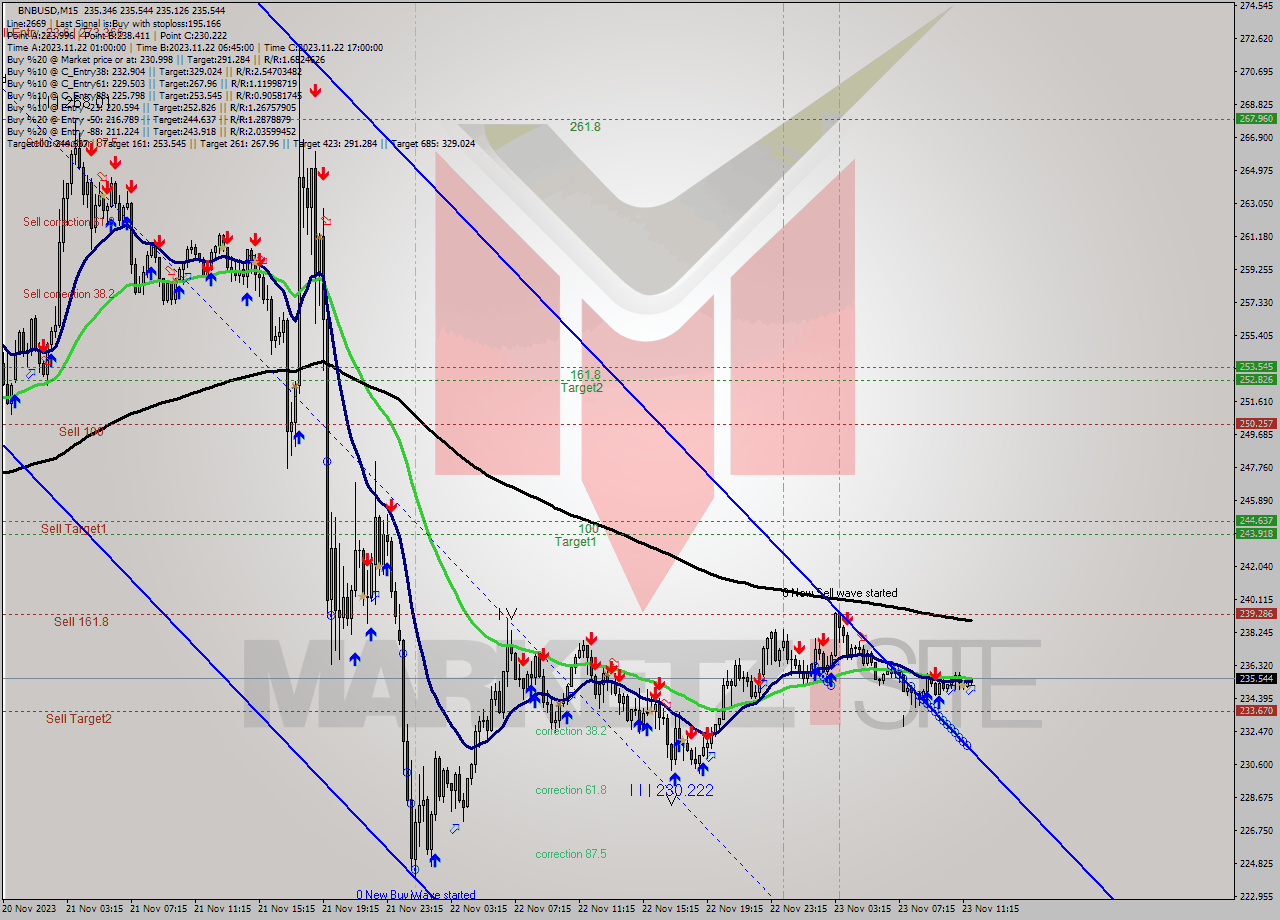Click the green 261.8 Fibonacci label
The image size is (1280, 920).
pyautogui.click(x=585, y=127)
